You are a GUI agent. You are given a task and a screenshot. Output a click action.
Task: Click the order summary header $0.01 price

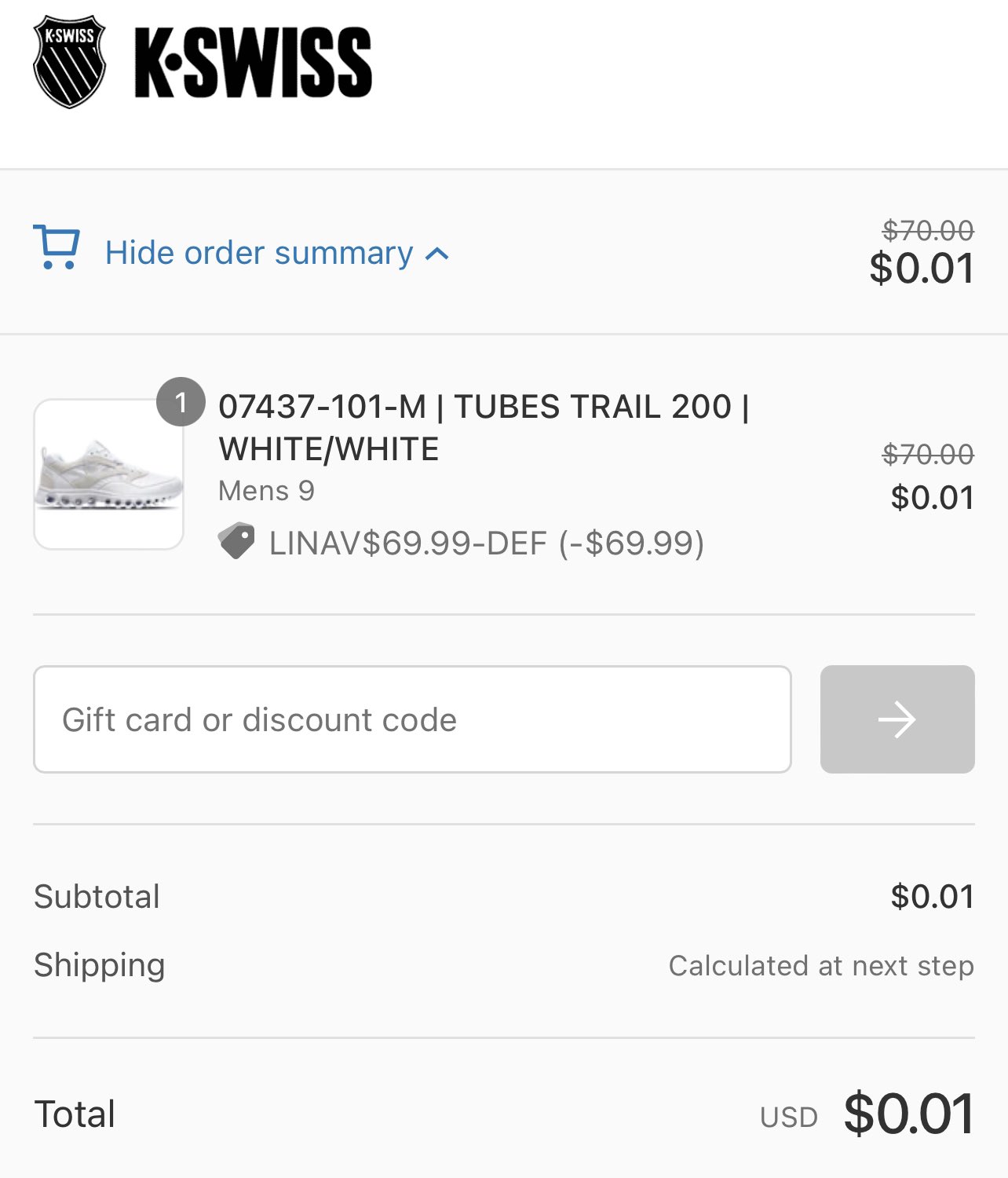tap(922, 269)
